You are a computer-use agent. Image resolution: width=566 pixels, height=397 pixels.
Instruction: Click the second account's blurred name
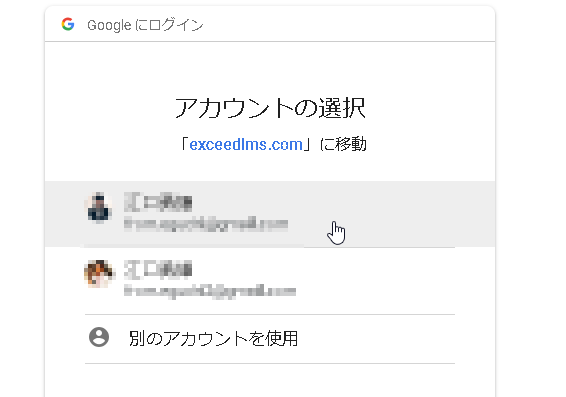coord(158,270)
